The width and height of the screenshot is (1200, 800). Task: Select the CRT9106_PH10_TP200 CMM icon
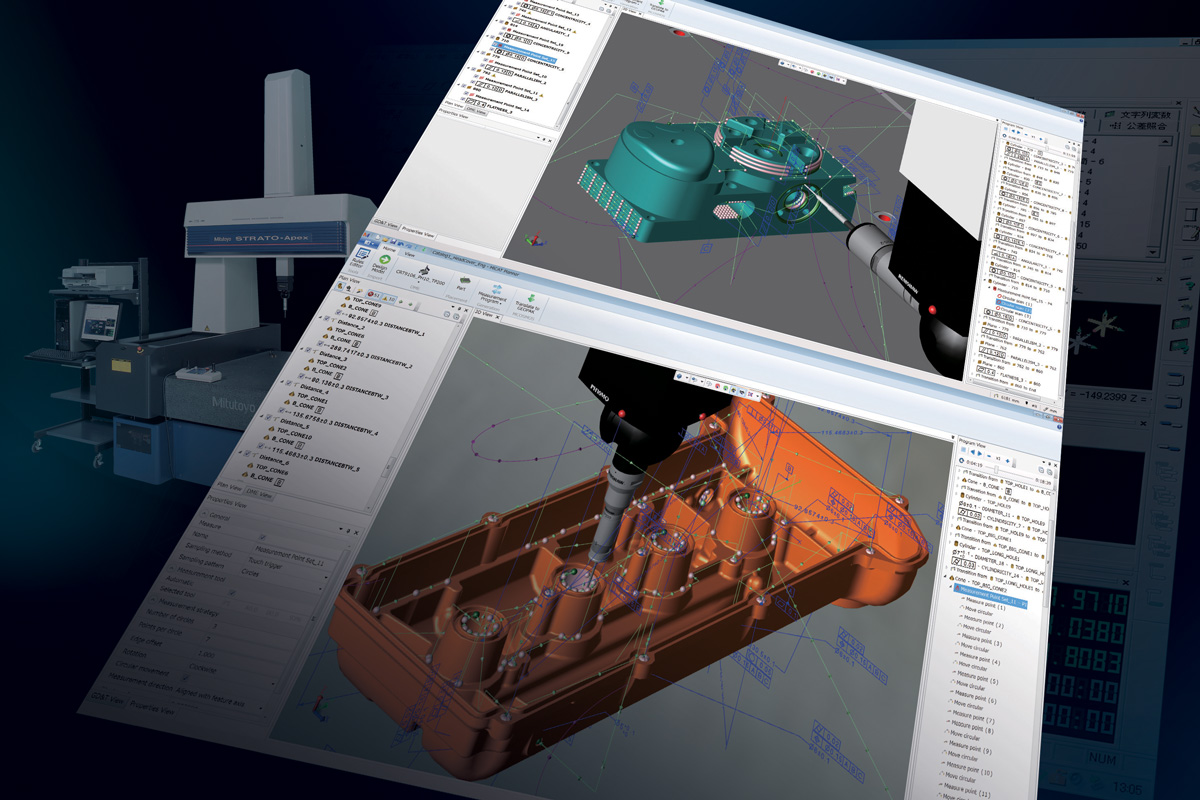click(x=425, y=270)
